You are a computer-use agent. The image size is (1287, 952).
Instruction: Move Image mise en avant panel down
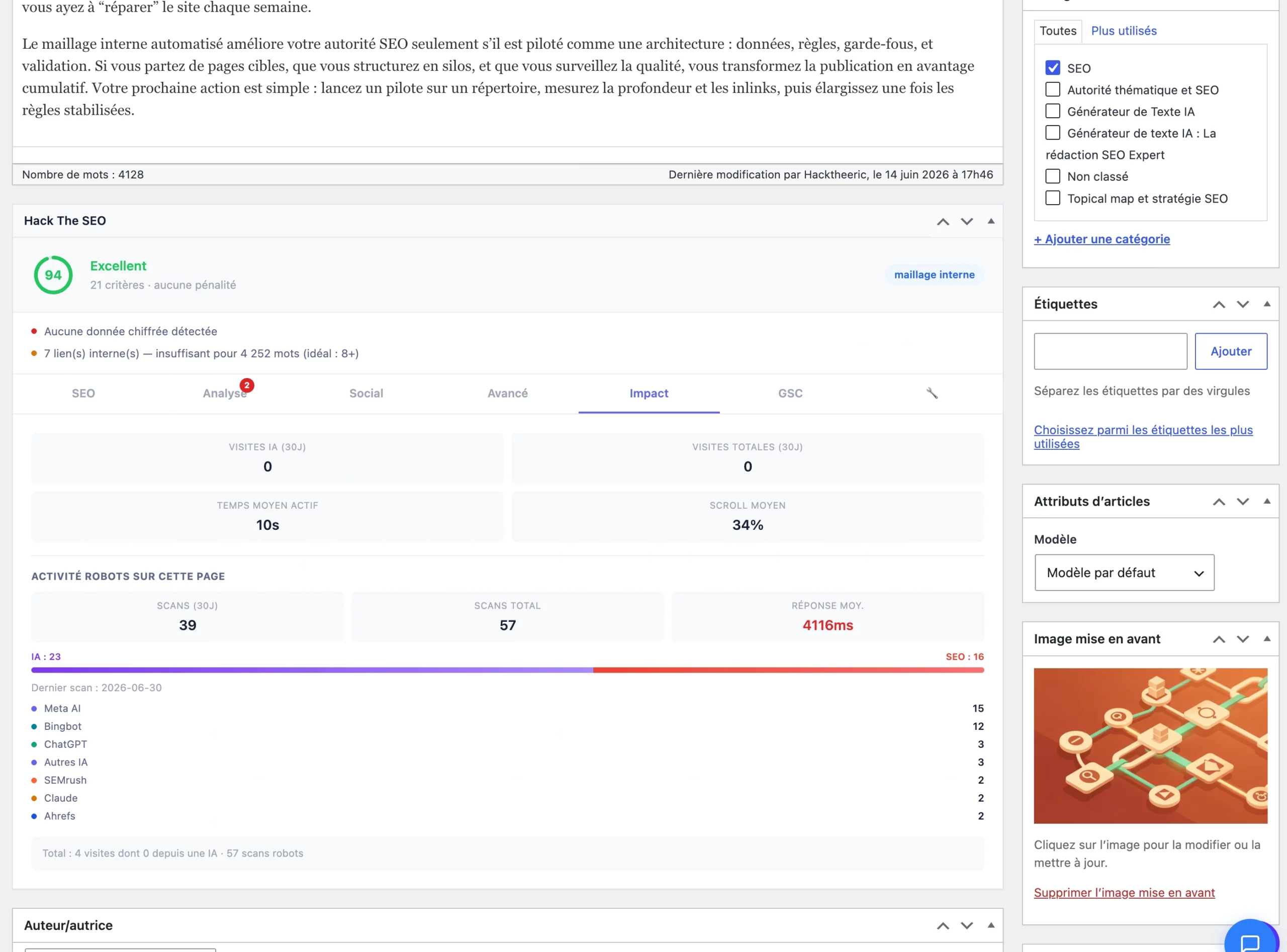(1243, 639)
